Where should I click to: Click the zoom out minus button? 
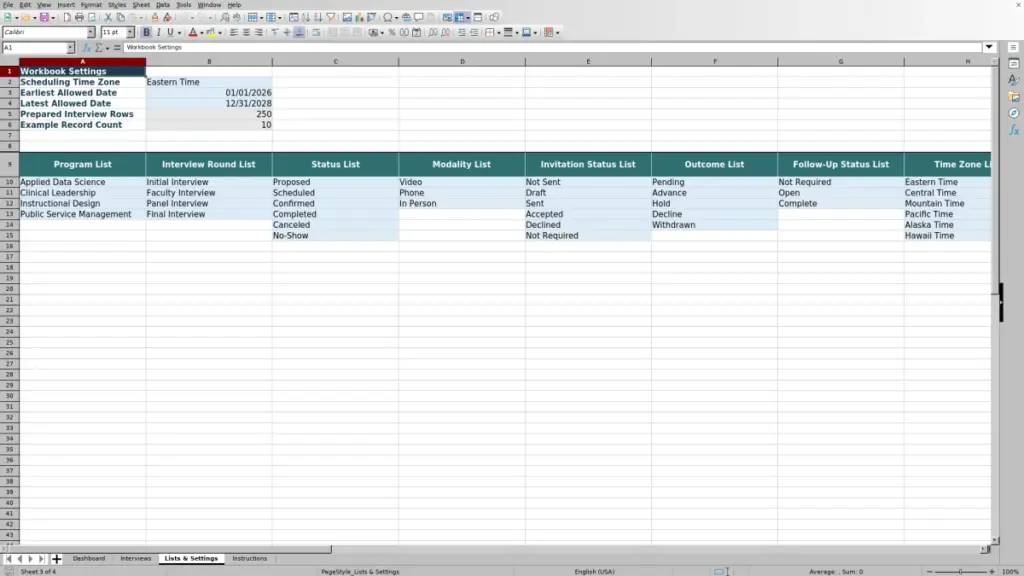coord(929,571)
